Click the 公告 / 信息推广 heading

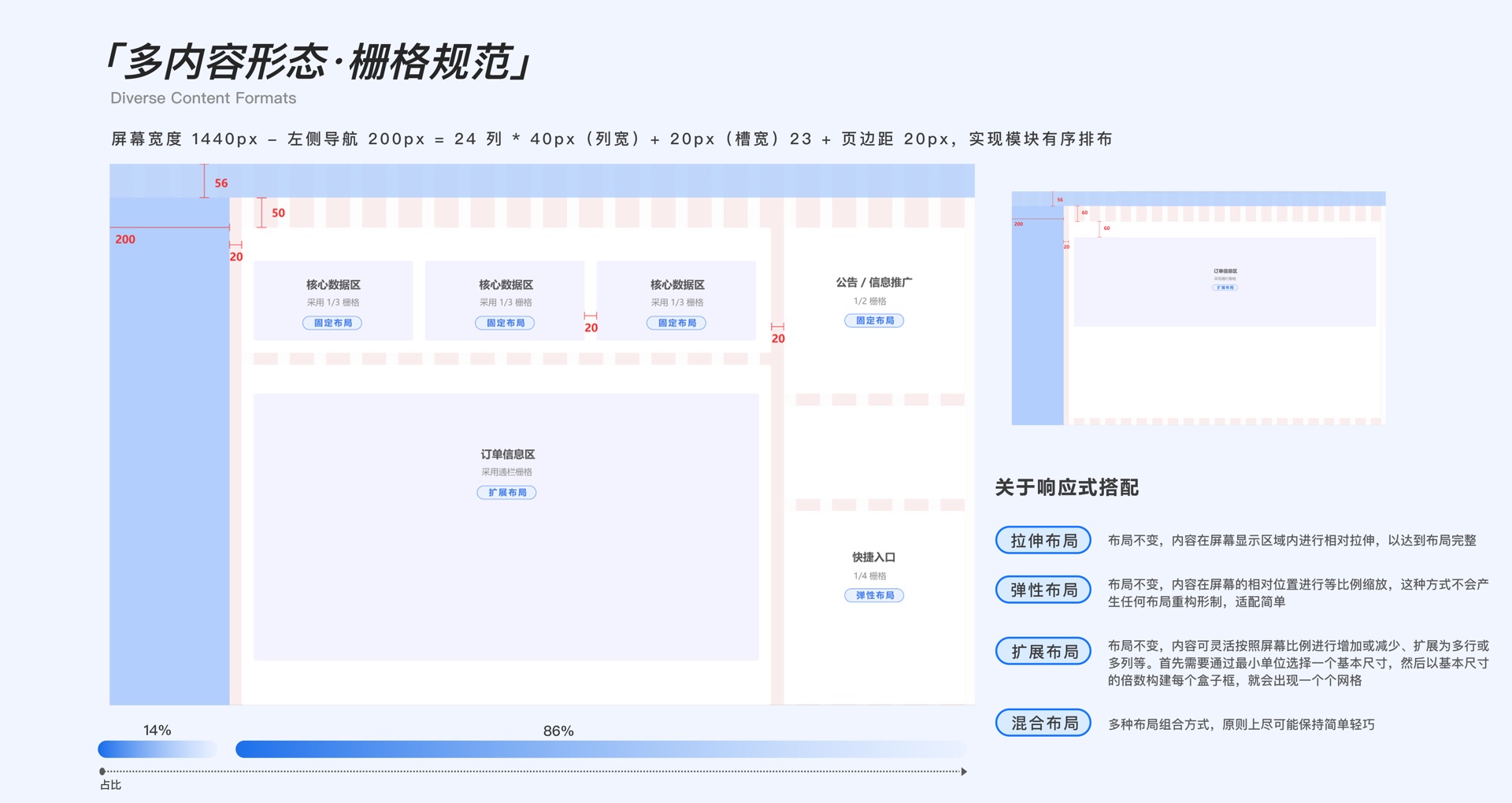[874, 282]
